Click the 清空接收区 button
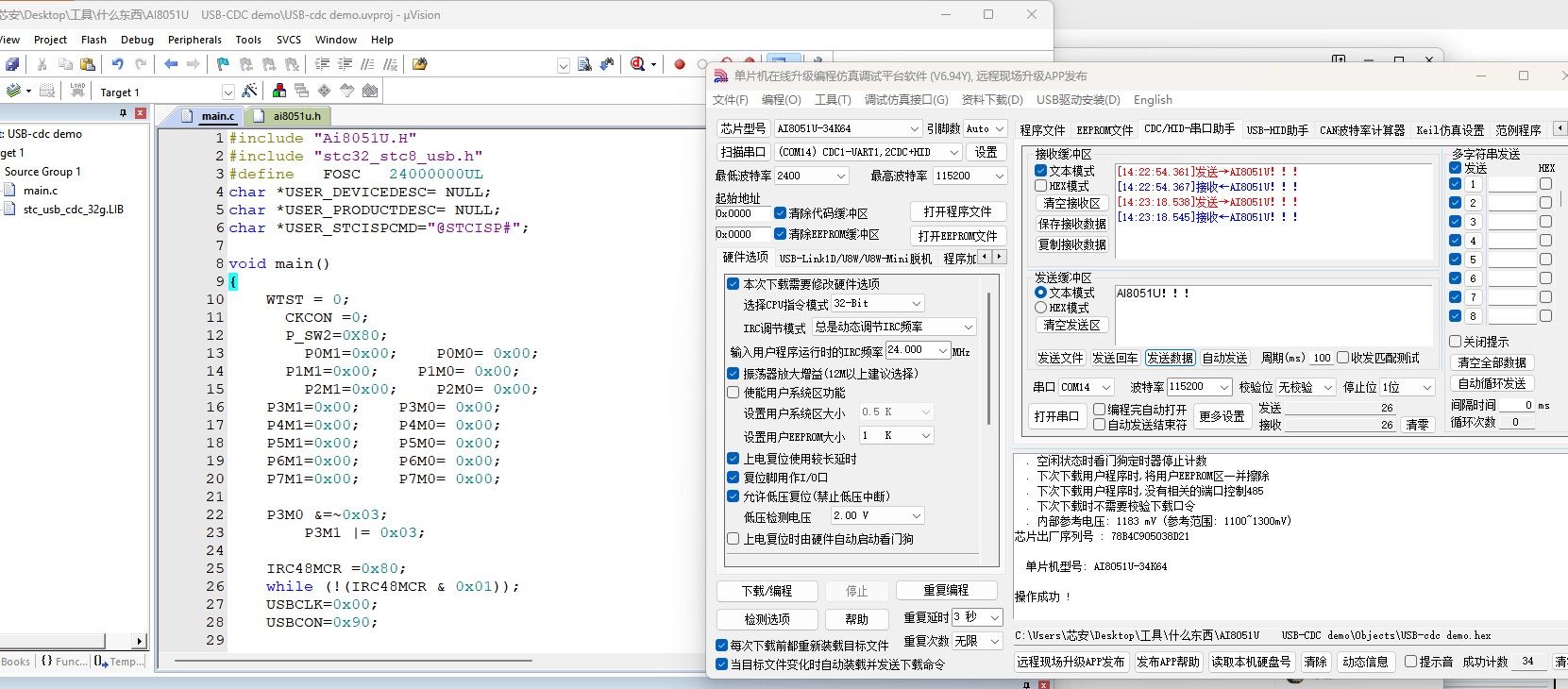The width and height of the screenshot is (1568, 689). (x=1071, y=203)
